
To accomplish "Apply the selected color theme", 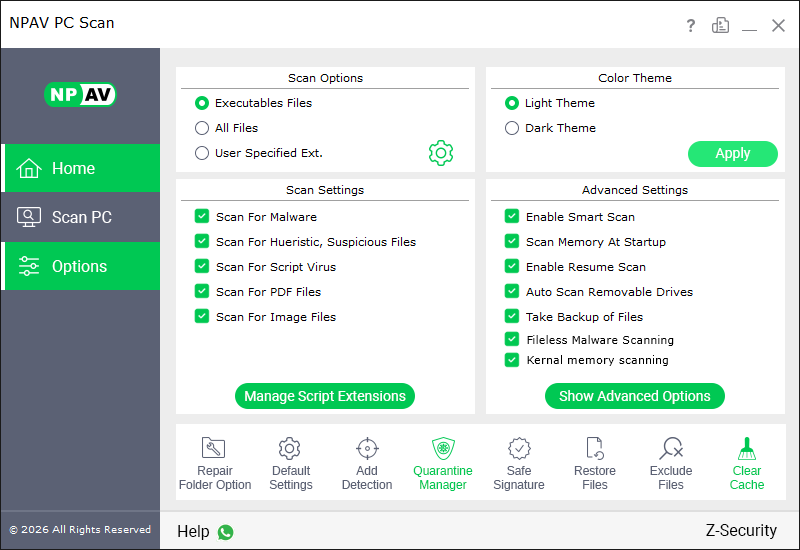I will 733,154.
